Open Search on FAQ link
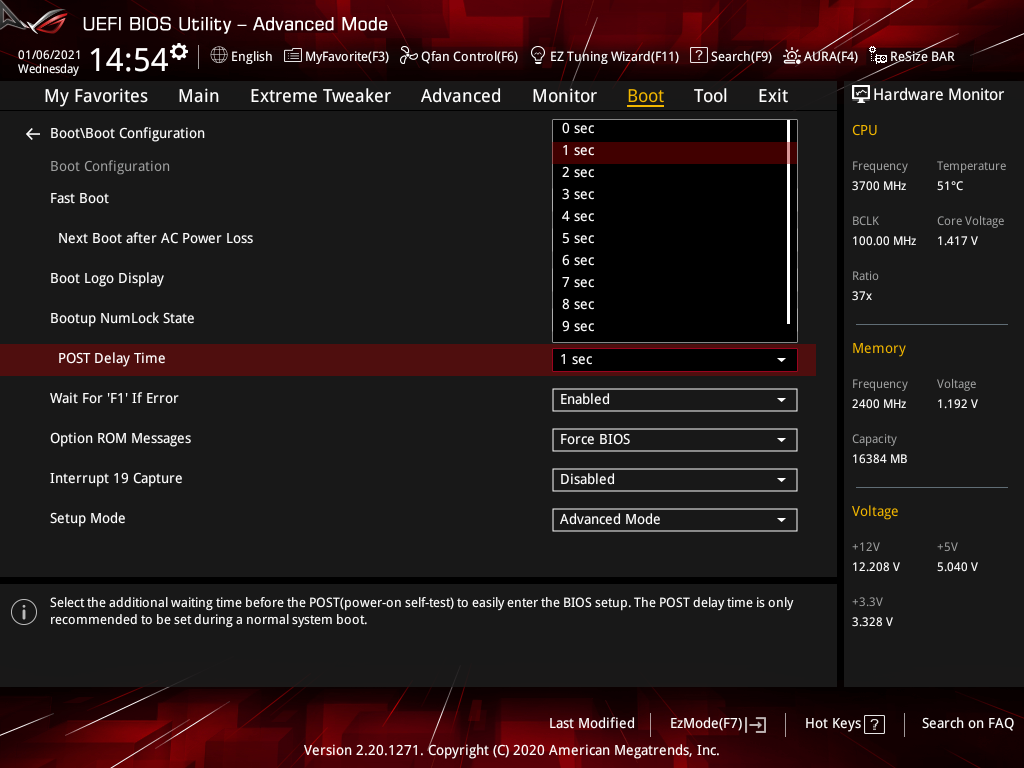This screenshot has height=768, width=1024. coord(967,724)
